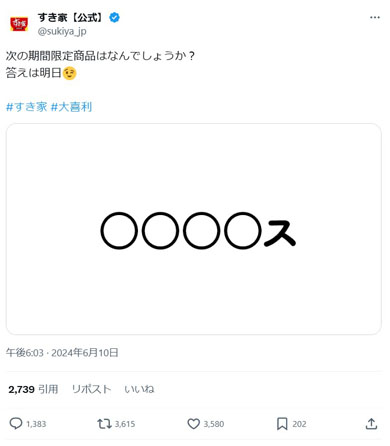The image size is (390, 446).
Task: View the いいね list
Action: (139, 389)
